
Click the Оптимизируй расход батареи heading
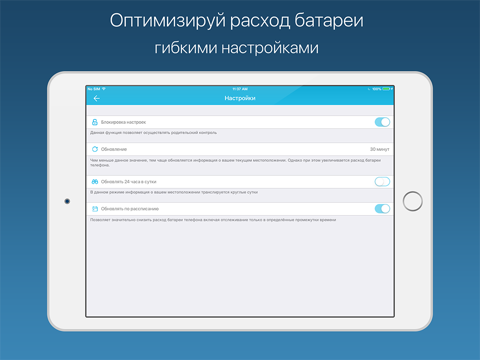click(x=237, y=21)
